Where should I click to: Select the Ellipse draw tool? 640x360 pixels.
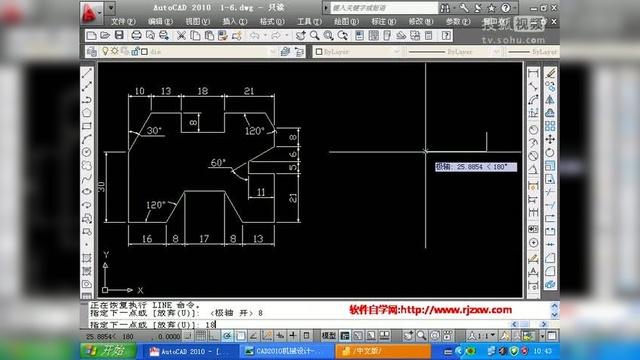click(87, 191)
